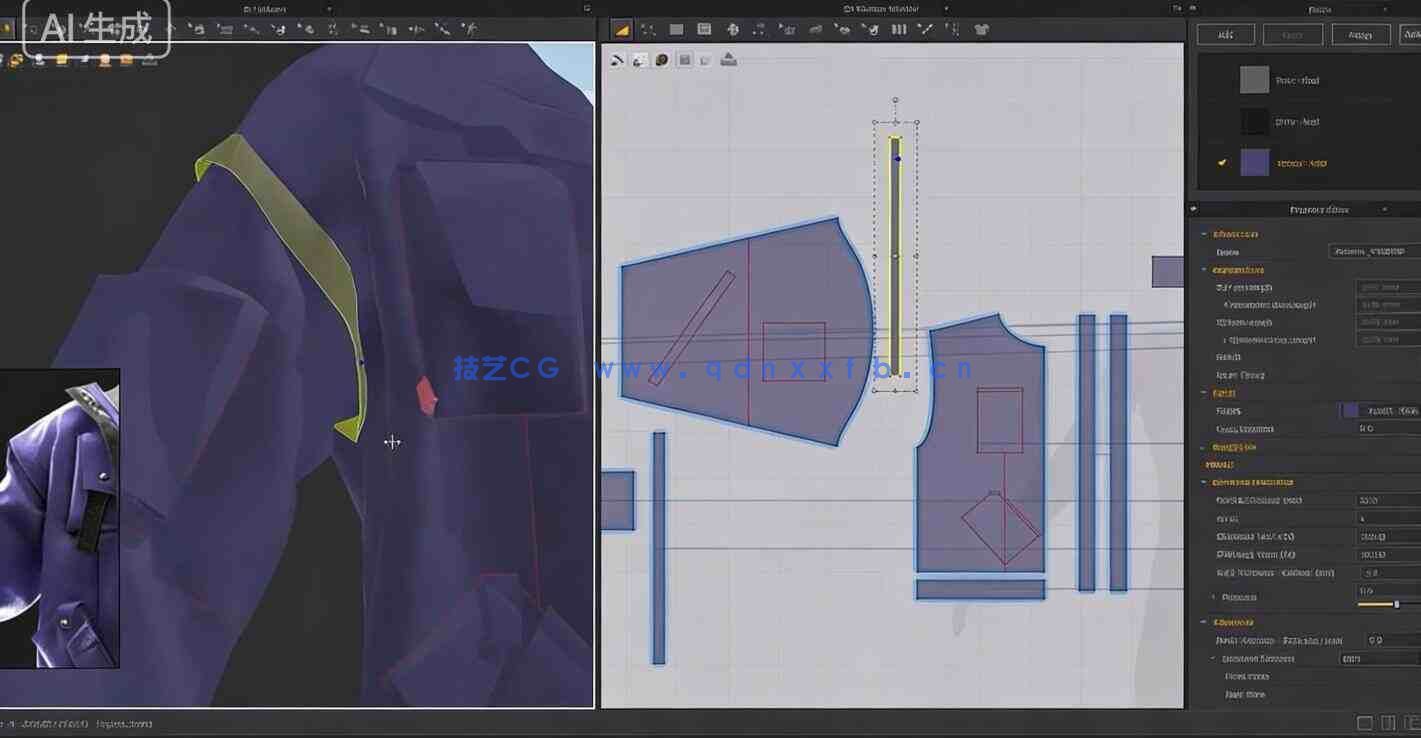Viewport: 1421px width, 738px height.
Task: Click the texture sphere icon in the second toolbar row
Action: point(661,60)
